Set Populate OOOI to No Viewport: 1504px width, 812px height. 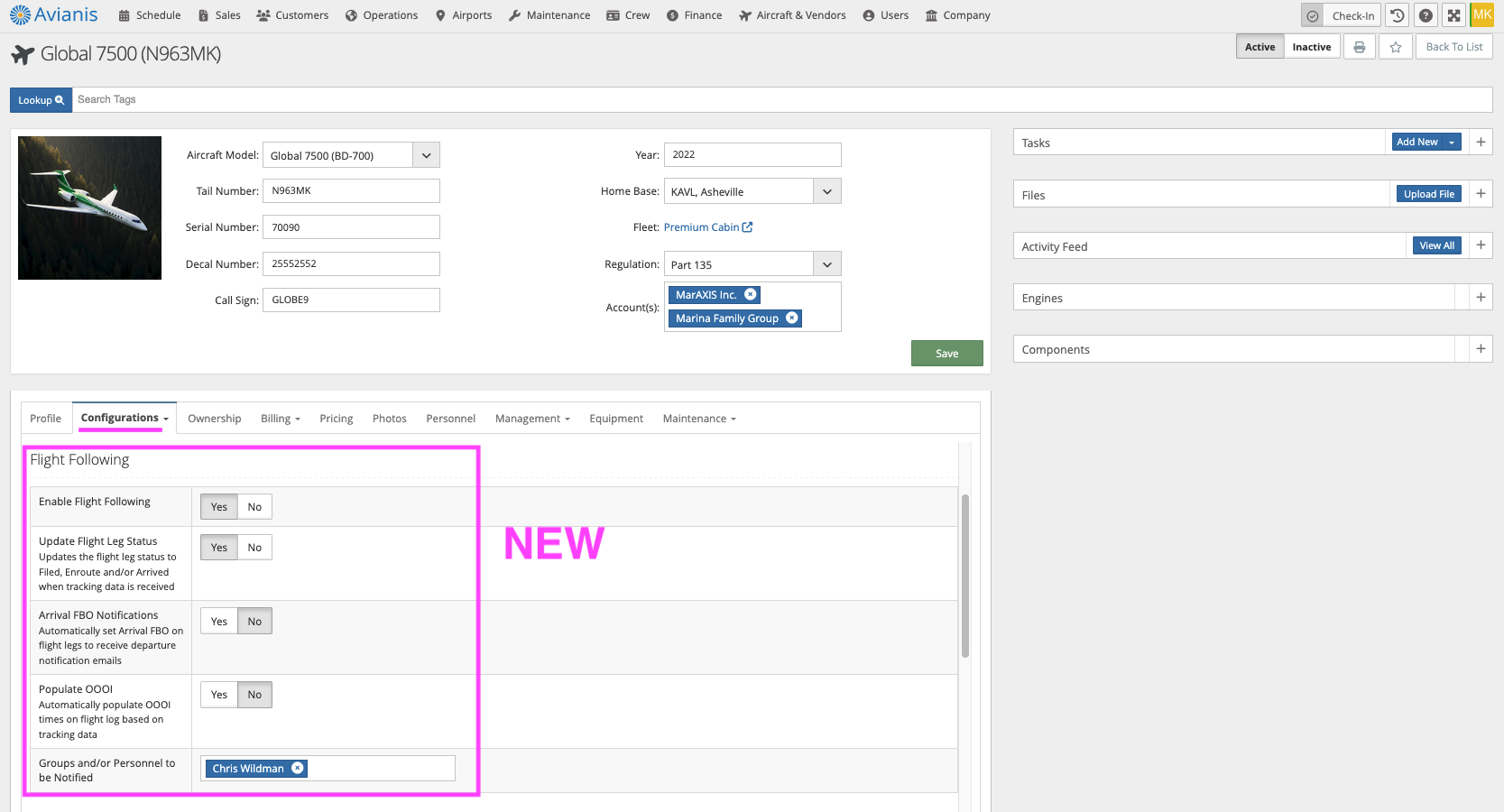(254, 694)
